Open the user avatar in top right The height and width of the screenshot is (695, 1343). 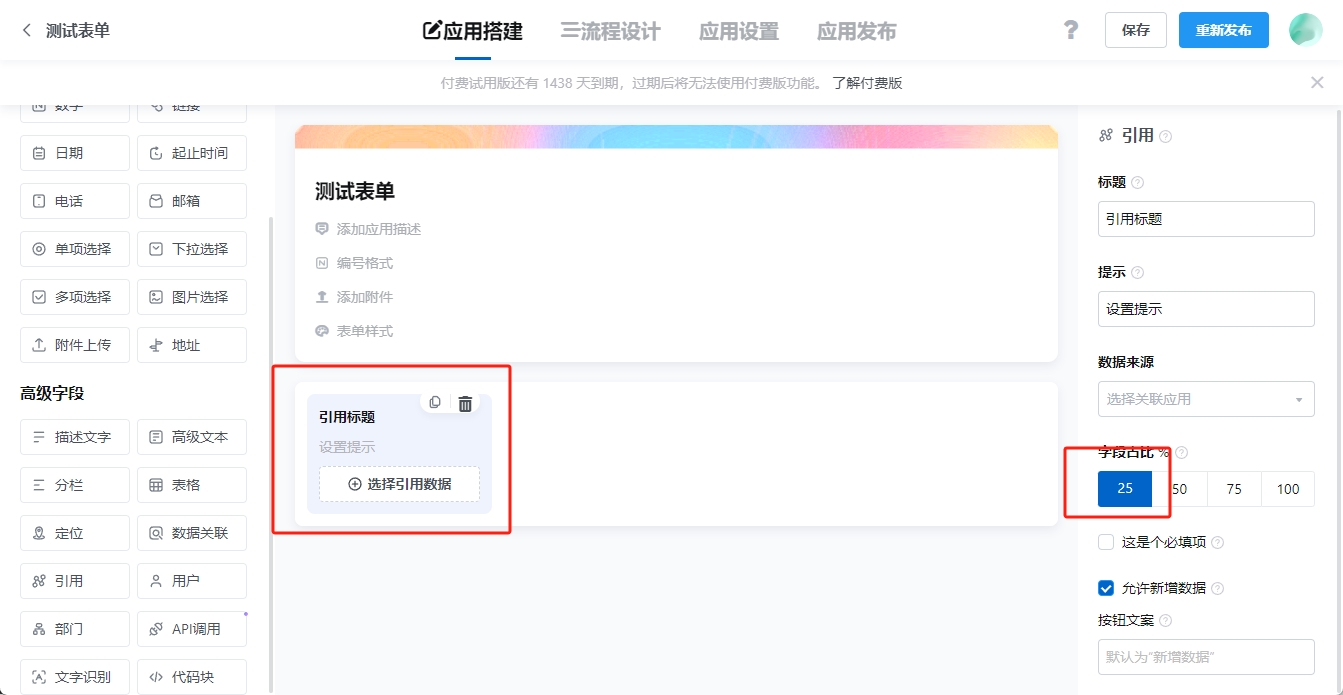click(1305, 30)
